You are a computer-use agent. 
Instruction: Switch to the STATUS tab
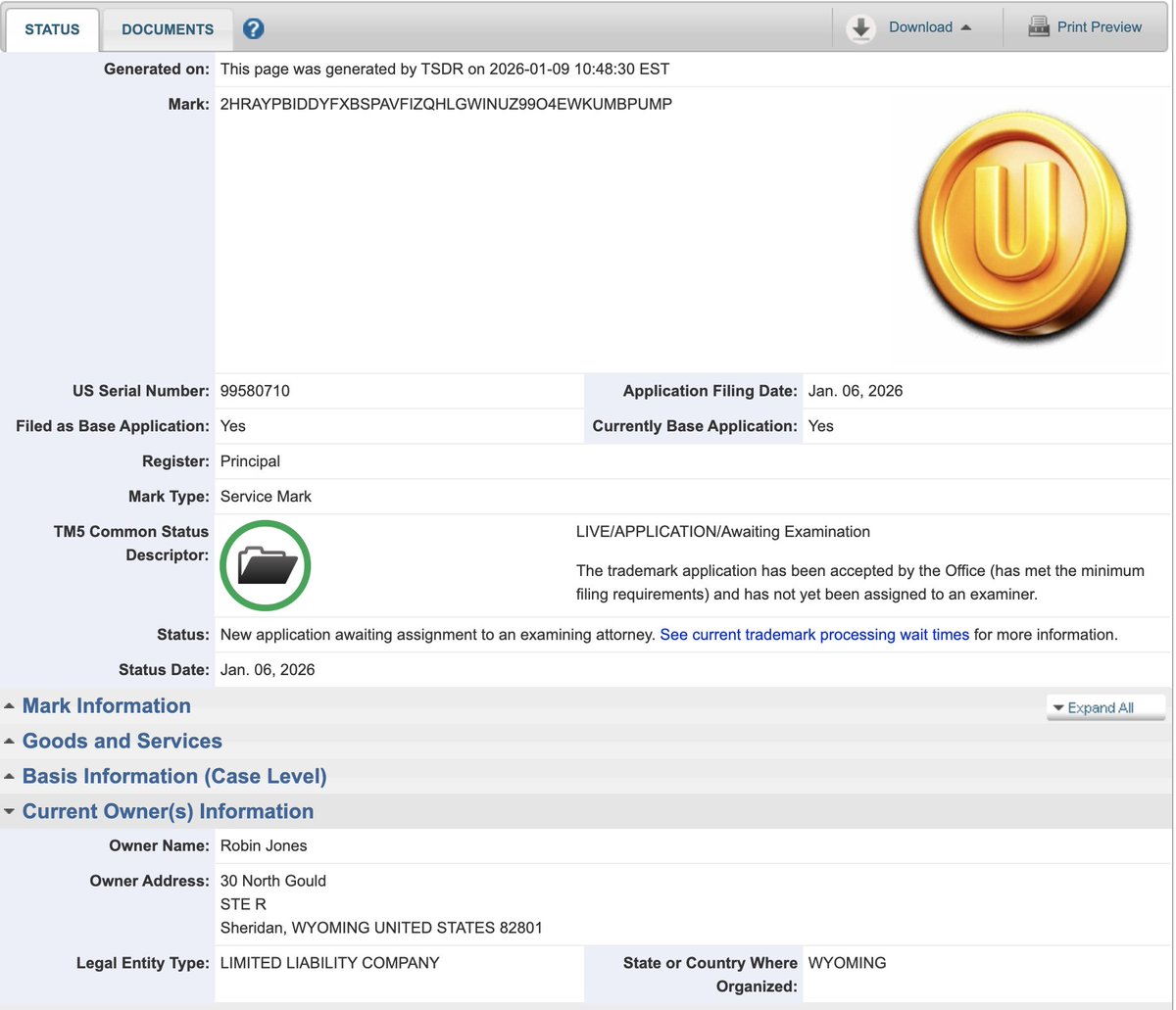52,29
